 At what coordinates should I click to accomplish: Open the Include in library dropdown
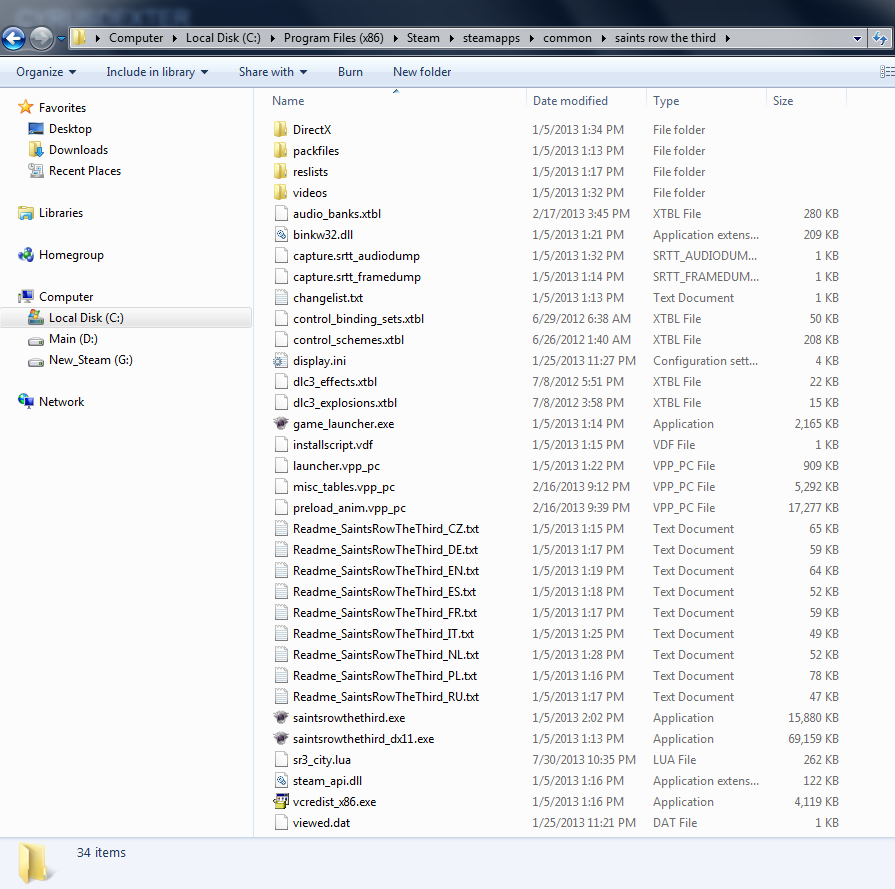point(157,72)
